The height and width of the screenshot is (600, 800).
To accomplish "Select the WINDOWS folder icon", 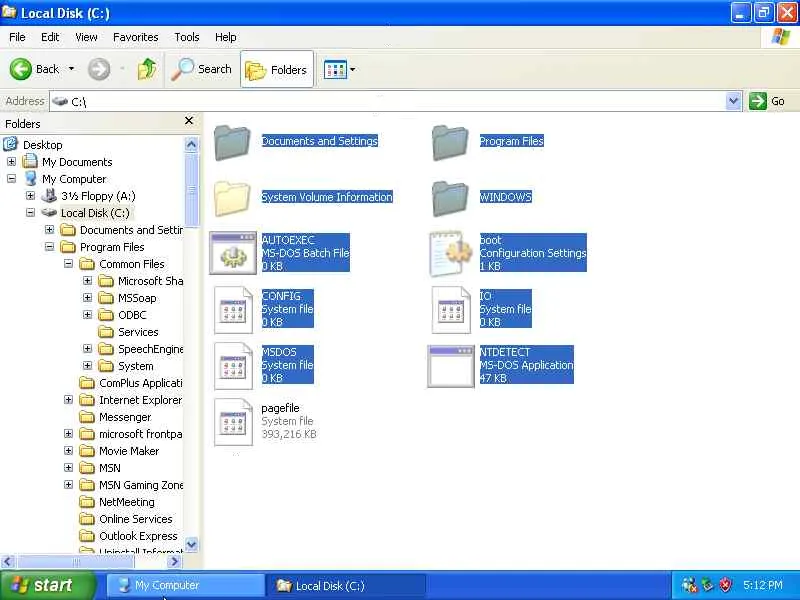I will pyautogui.click(x=450, y=198).
